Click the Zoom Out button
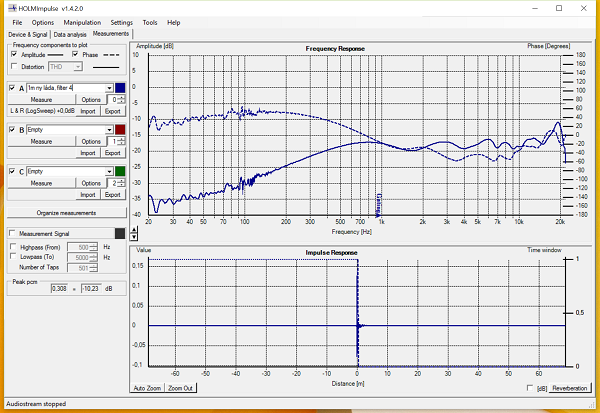The width and height of the screenshot is (600, 413). (180, 388)
